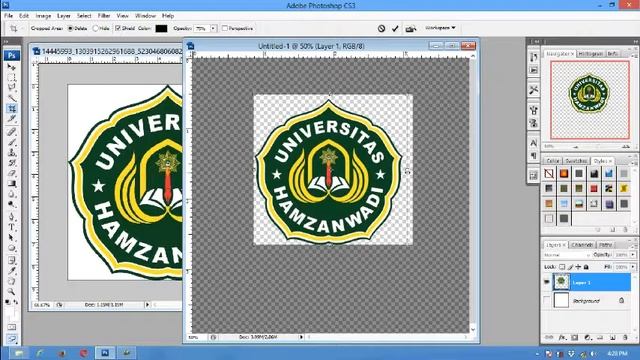This screenshot has width=640, height=360.
Task: Click Create new layer button
Action: click(x=613, y=338)
